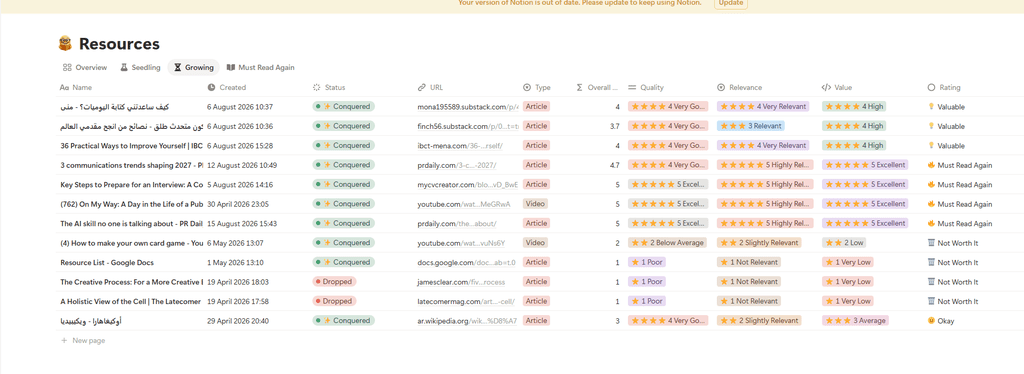1024x374 pixels.
Task: Open the jamesclear.com link
Action: 461,282
